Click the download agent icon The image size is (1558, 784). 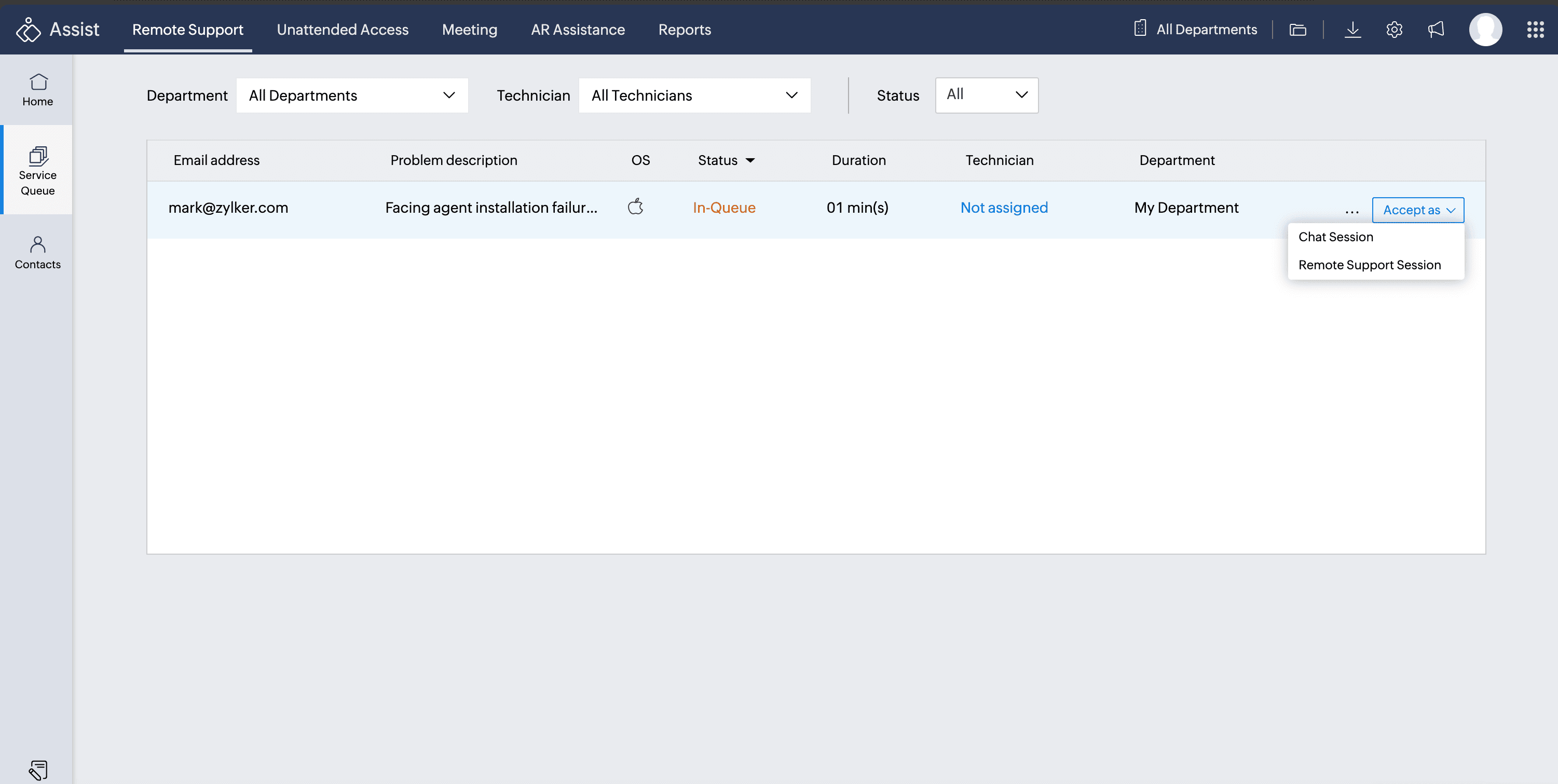[x=1353, y=29]
